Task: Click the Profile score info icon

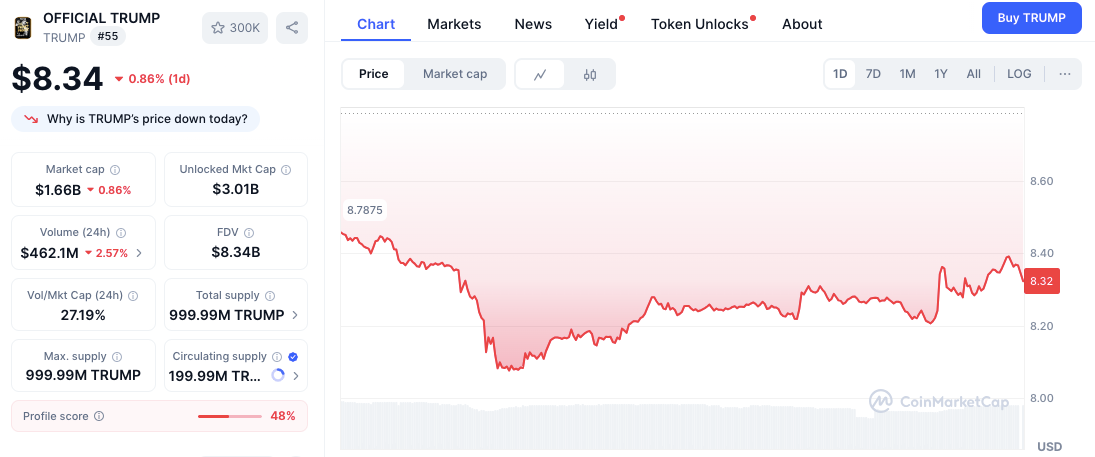Action: click(x=99, y=416)
